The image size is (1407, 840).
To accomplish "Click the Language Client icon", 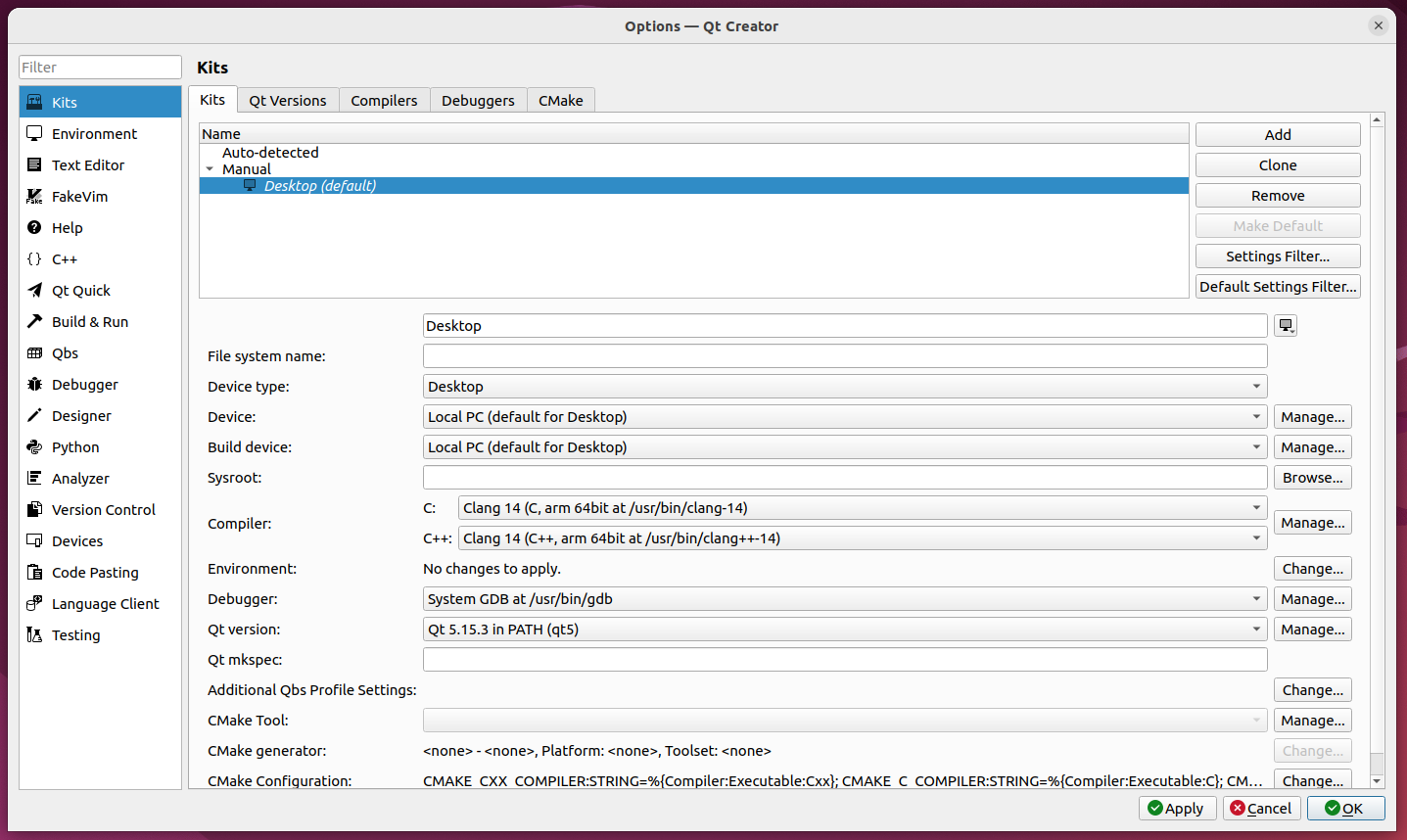I will (x=34, y=603).
